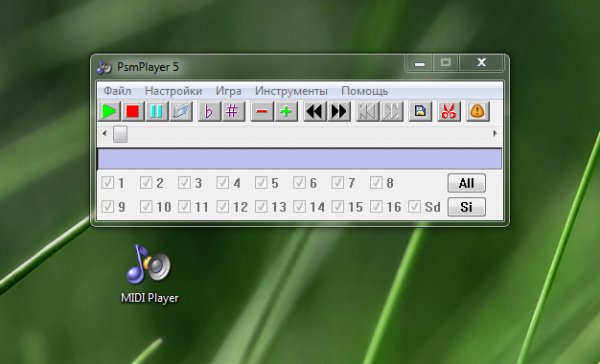Viewport: 600px width, 364px height.
Task: Click the scrollbar right arrow
Action: point(495,134)
